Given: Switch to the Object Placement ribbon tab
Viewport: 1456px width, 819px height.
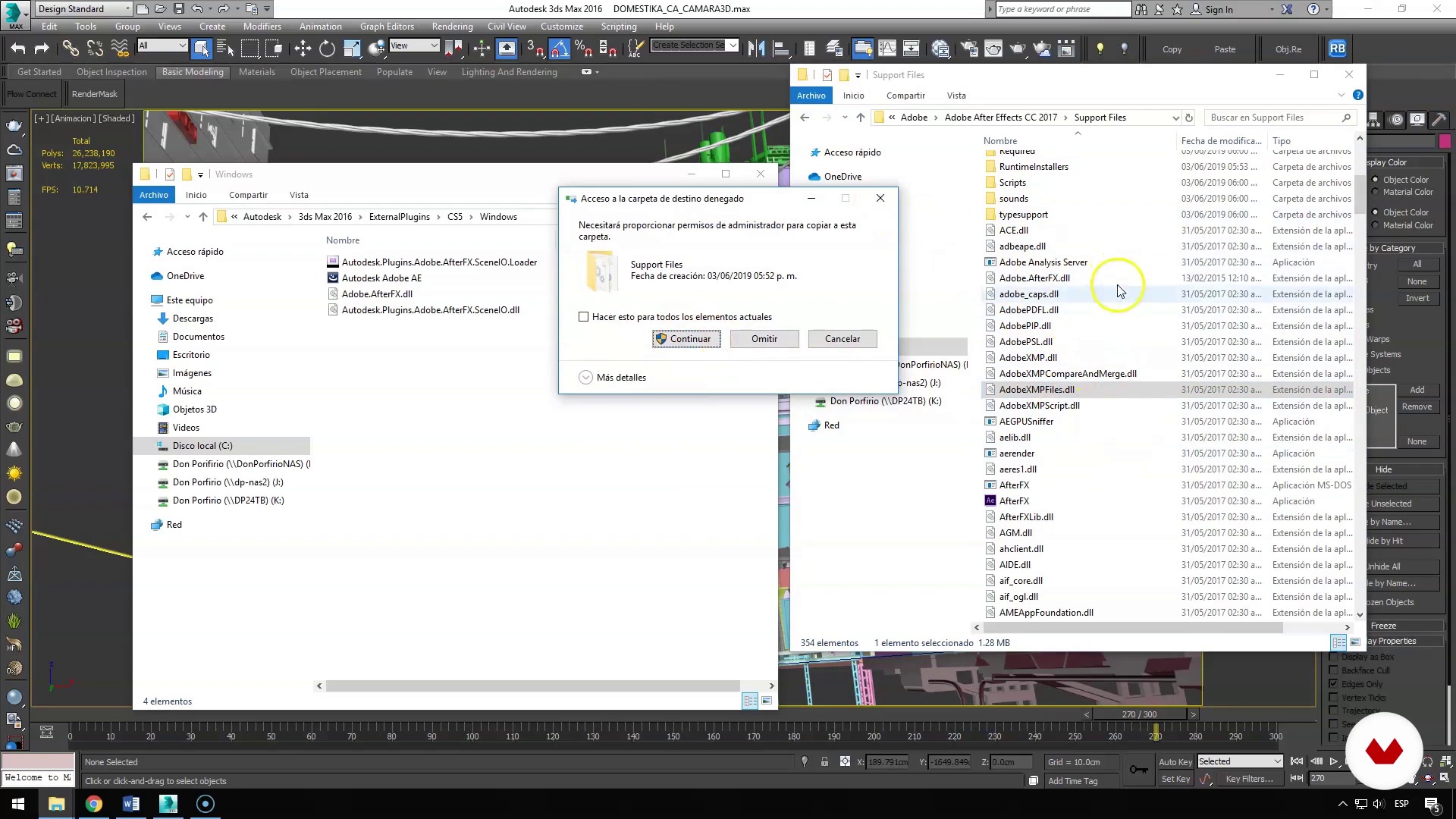Looking at the screenshot, I should 326,72.
